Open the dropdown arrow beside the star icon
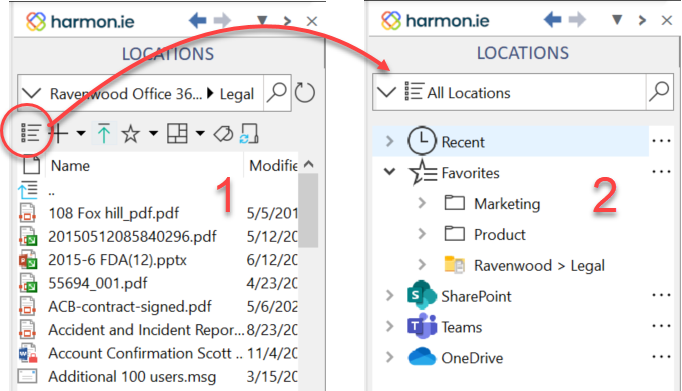 coord(154,133)
